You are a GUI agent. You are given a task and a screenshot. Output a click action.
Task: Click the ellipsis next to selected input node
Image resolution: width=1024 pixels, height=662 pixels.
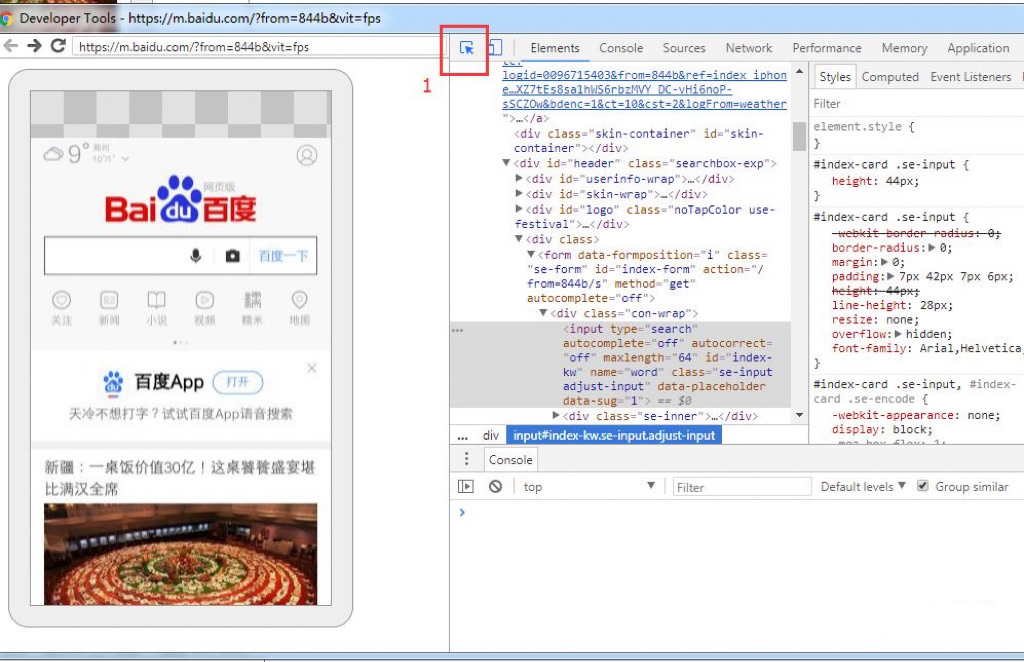pyautogui.click(x=457, y=330)
